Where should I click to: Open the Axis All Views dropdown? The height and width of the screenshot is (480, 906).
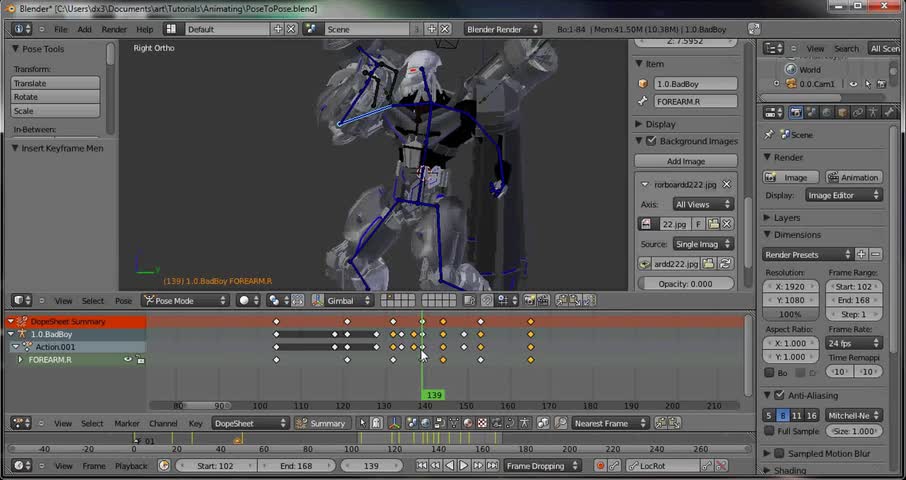point(703,204)
